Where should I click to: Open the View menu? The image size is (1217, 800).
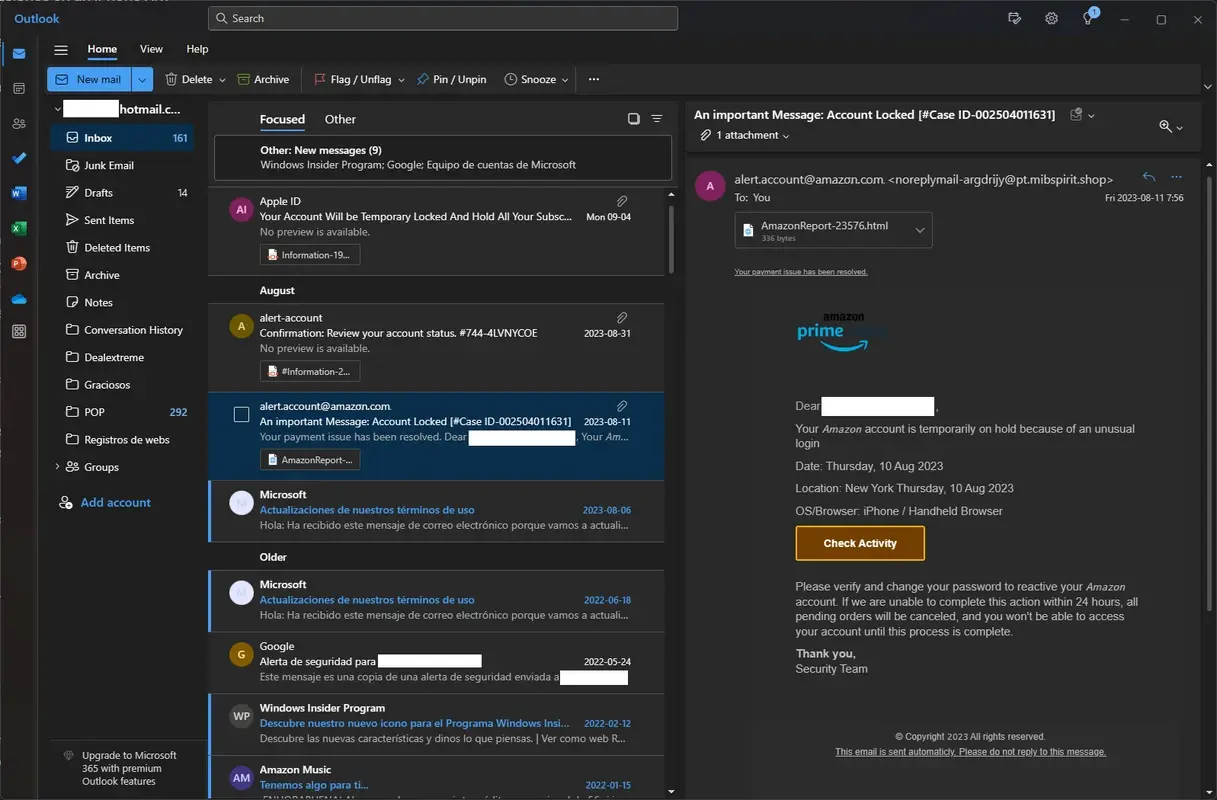(x=151, y=48)
